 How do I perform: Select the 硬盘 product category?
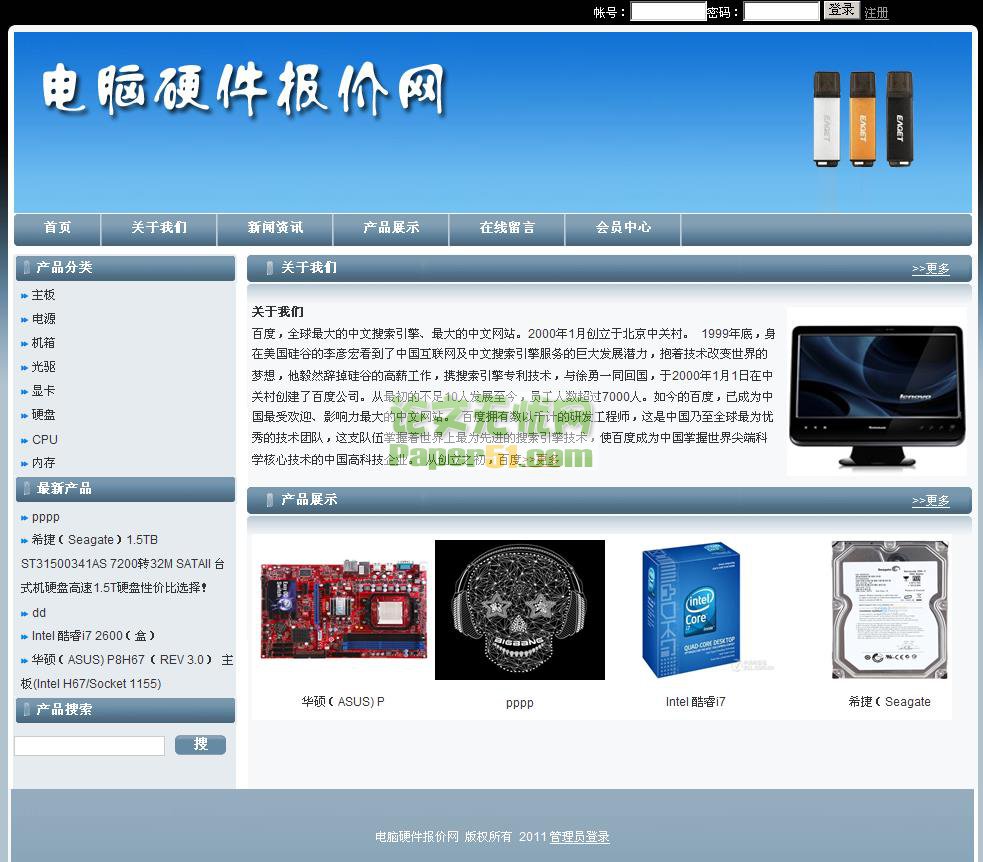click(43, 414)
